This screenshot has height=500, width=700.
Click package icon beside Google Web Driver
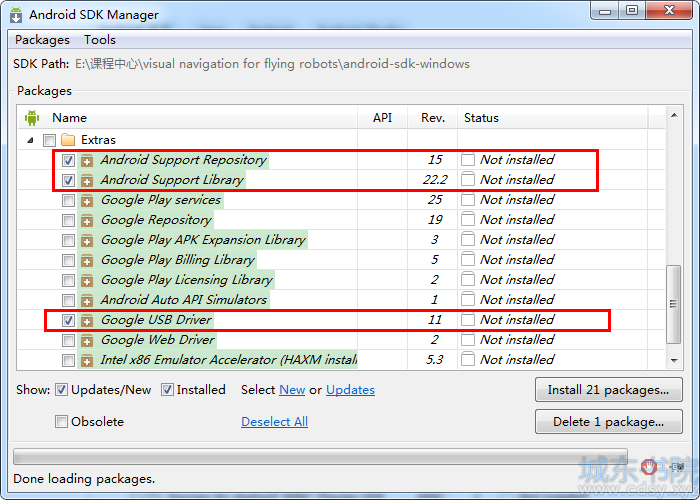click(87, 341)
